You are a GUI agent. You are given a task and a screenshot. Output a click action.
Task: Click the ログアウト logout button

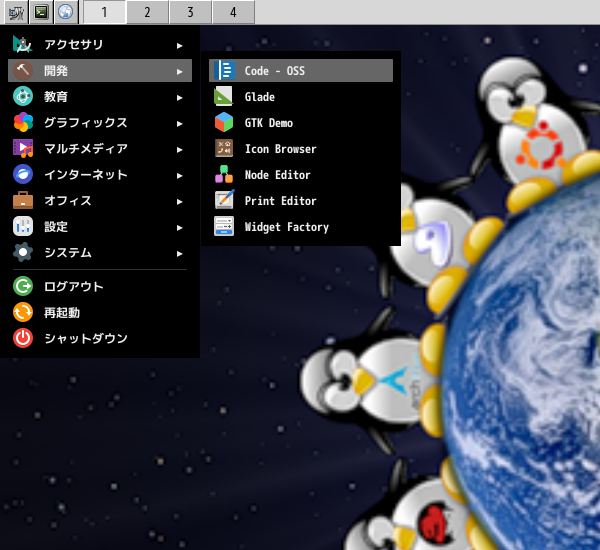coord(73,287)
